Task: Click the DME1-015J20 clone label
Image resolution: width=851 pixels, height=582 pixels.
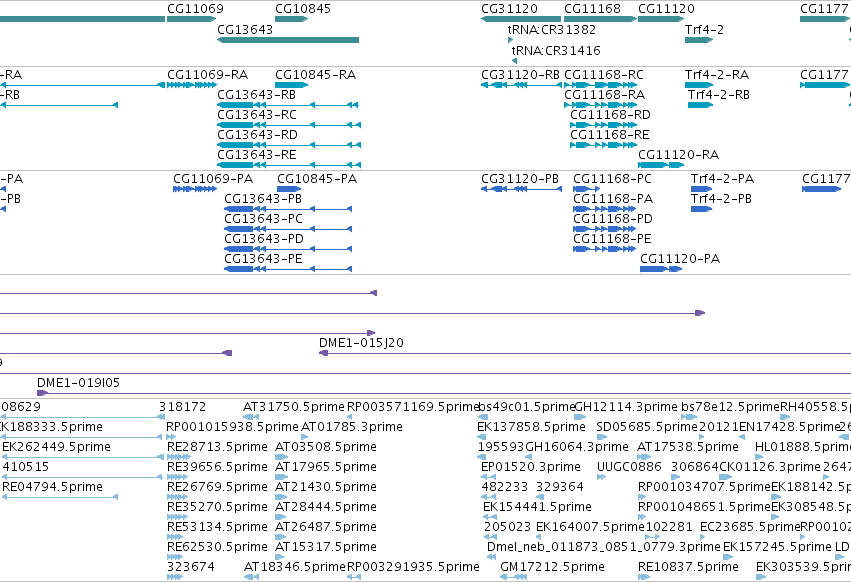Action: [x=361, y=343]
